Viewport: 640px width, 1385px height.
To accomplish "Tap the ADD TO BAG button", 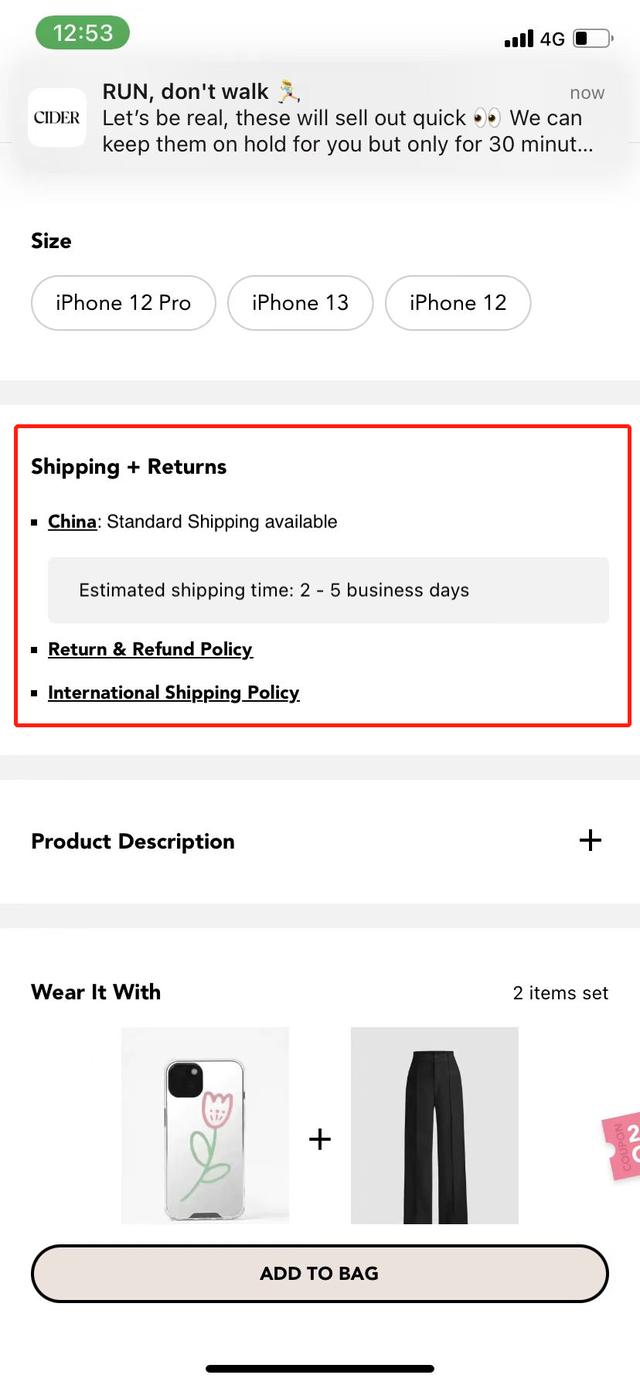I will [320, 1273].
